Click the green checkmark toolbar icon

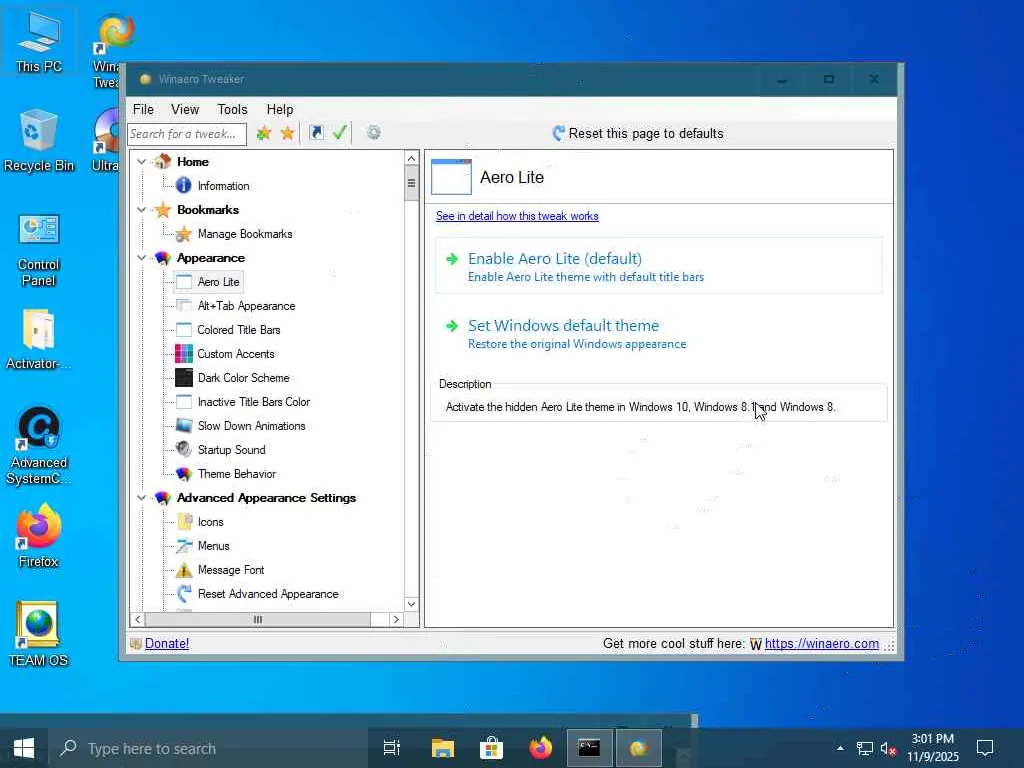(340, 133)
